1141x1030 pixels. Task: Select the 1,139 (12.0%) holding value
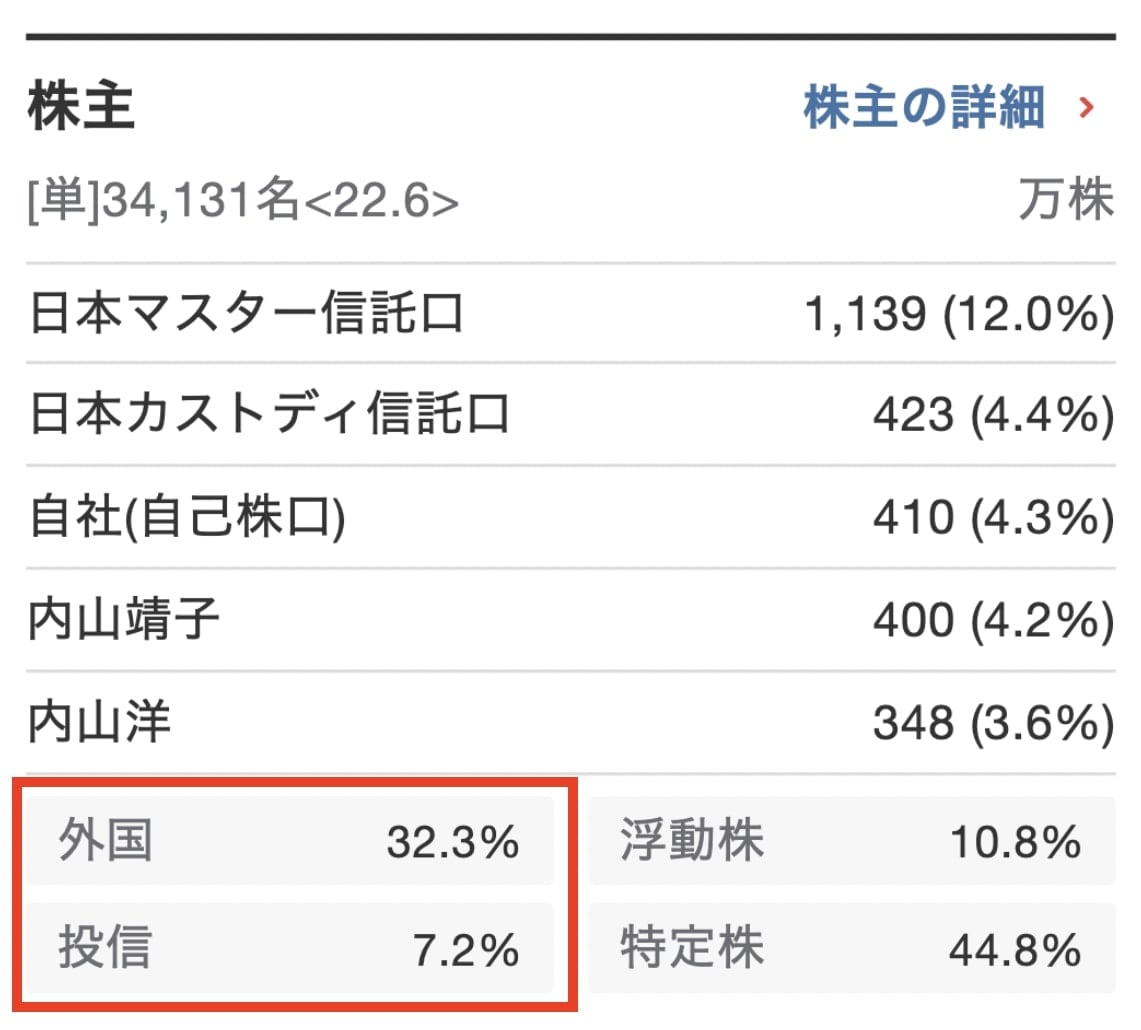[x=960, y=312]
